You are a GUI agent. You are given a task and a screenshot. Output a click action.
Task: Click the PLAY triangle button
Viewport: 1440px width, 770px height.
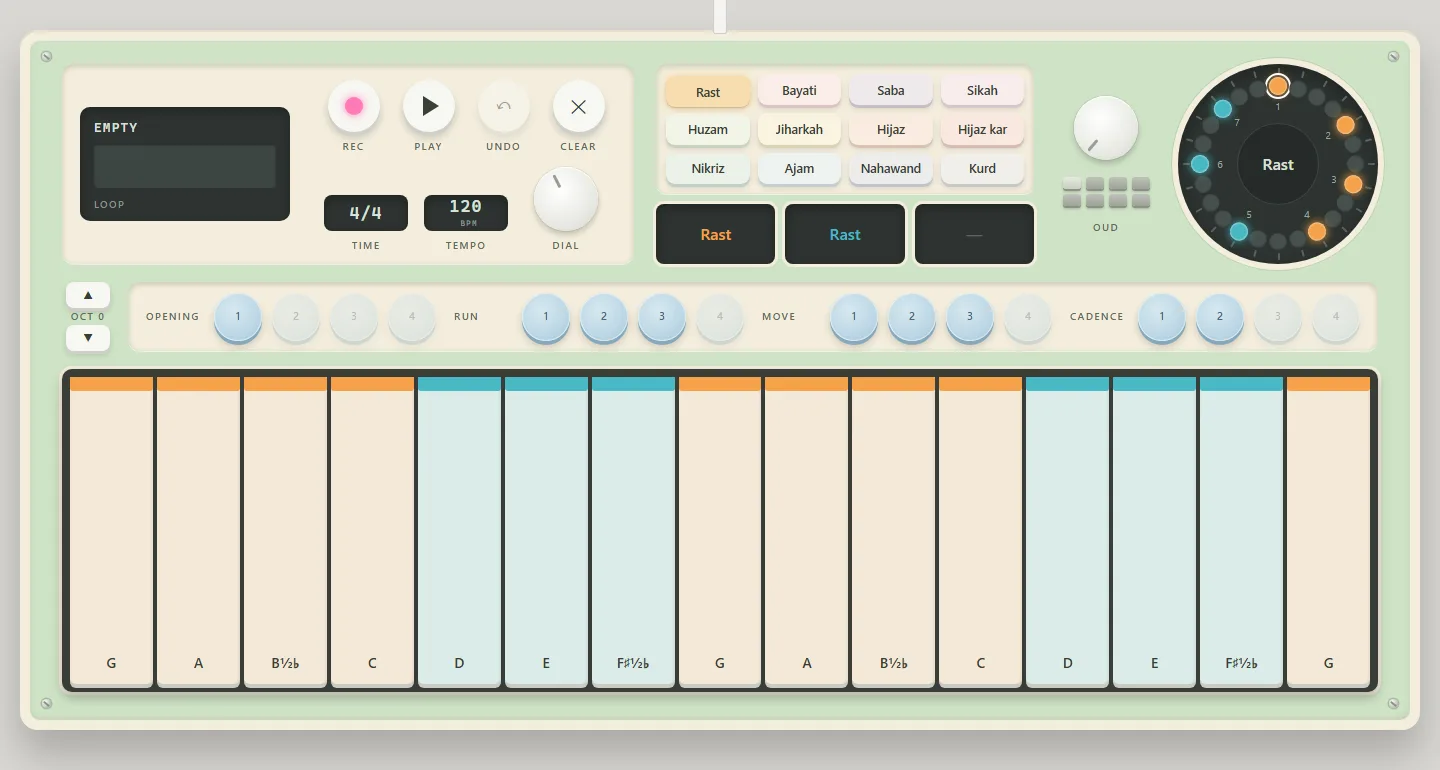[429, 106]
